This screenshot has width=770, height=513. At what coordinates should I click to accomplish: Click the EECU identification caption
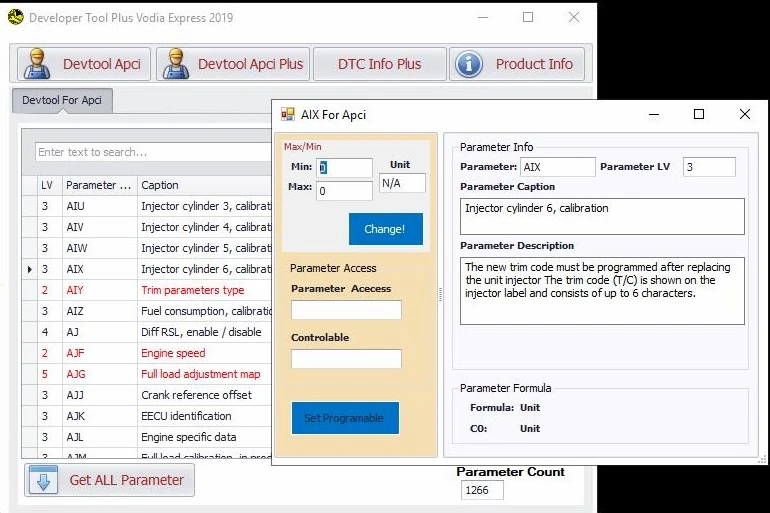click(186, 416)
